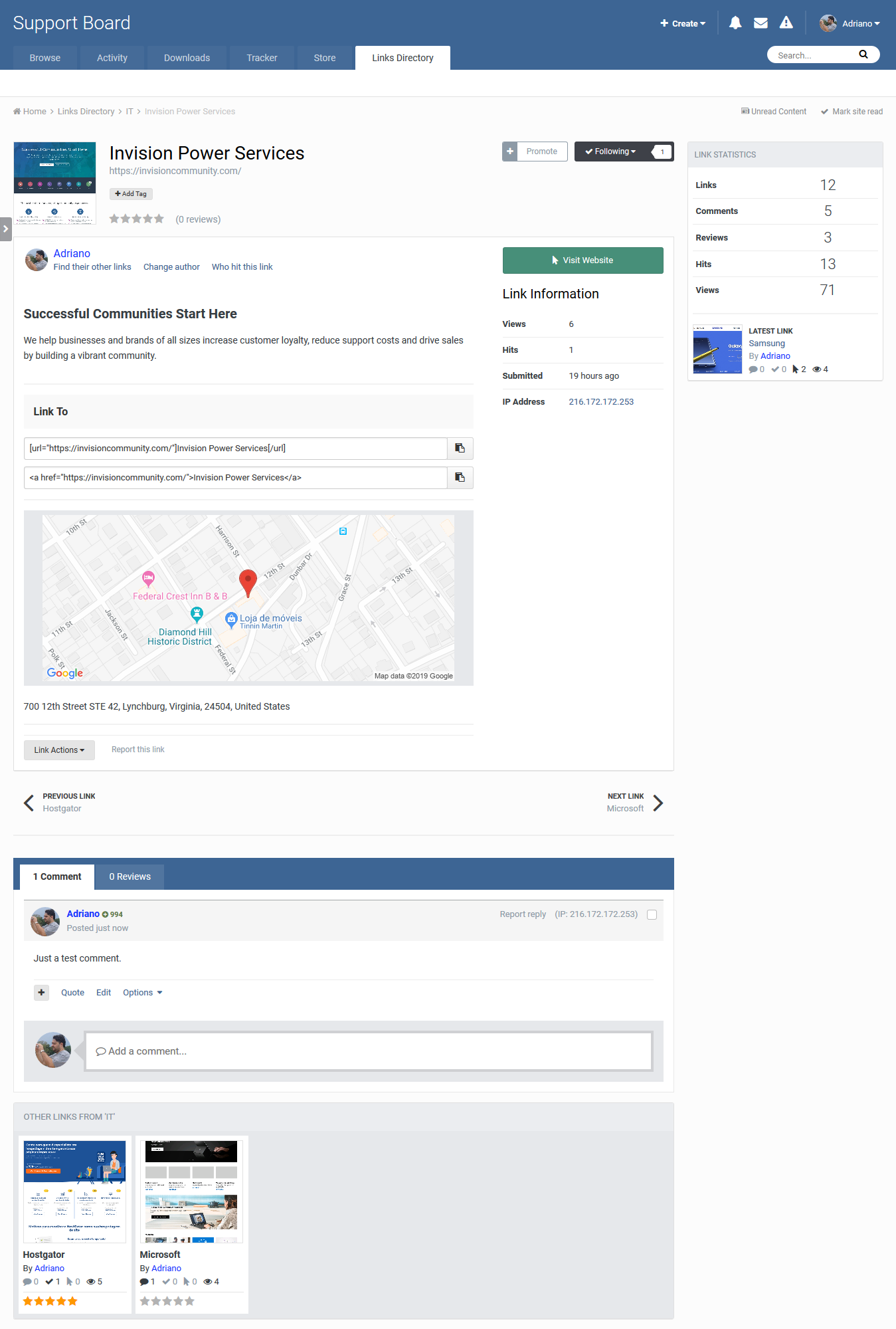The image size is (896, 1329).
Task: Click the Add a comment box
Action: [369, 1051]
